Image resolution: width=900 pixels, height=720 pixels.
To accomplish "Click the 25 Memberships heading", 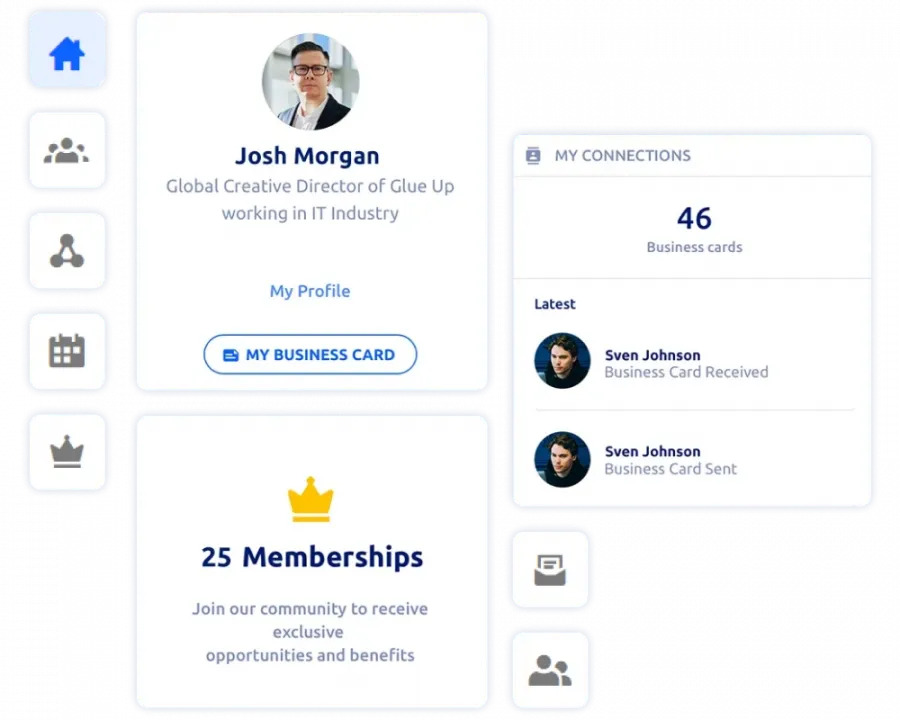I will (312, 557).
